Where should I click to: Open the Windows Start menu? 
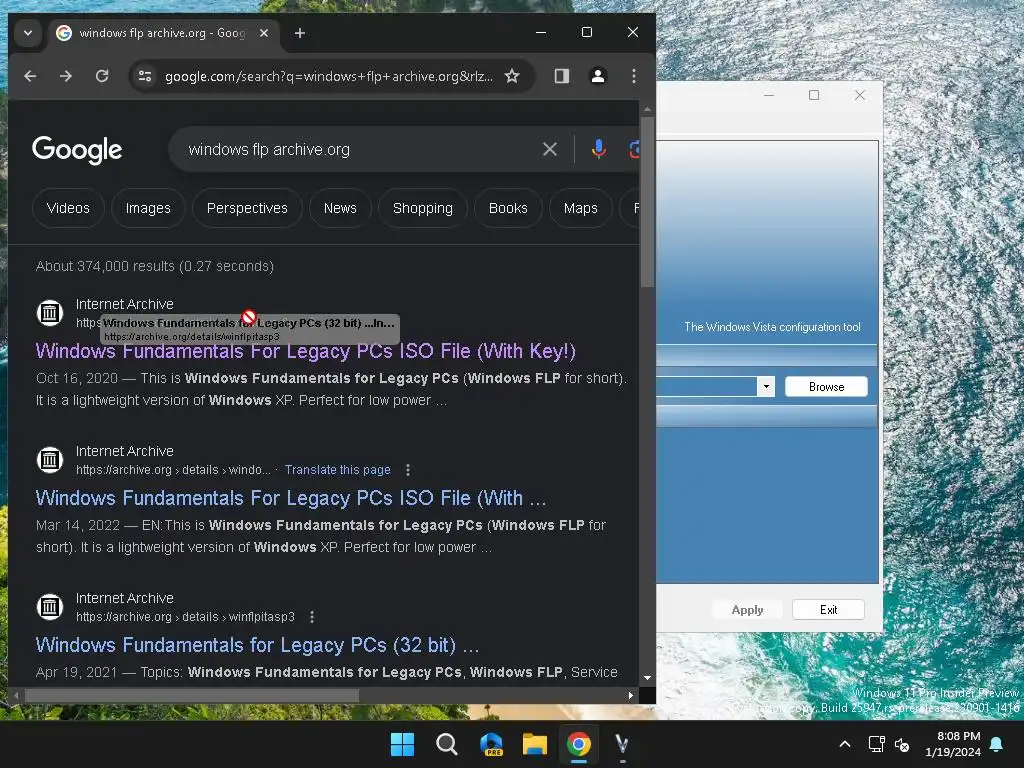pyautogui.click(x=402, y=744)
